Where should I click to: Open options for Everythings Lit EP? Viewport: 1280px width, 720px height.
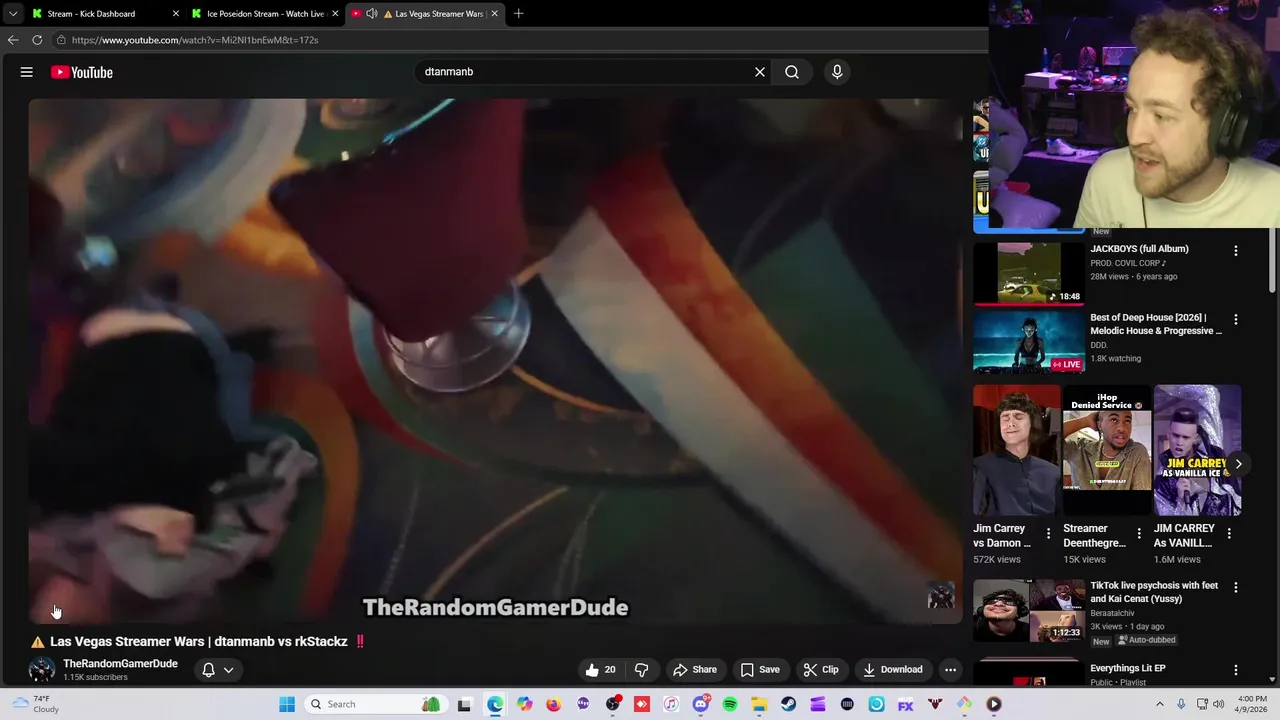pos(1236,670)
